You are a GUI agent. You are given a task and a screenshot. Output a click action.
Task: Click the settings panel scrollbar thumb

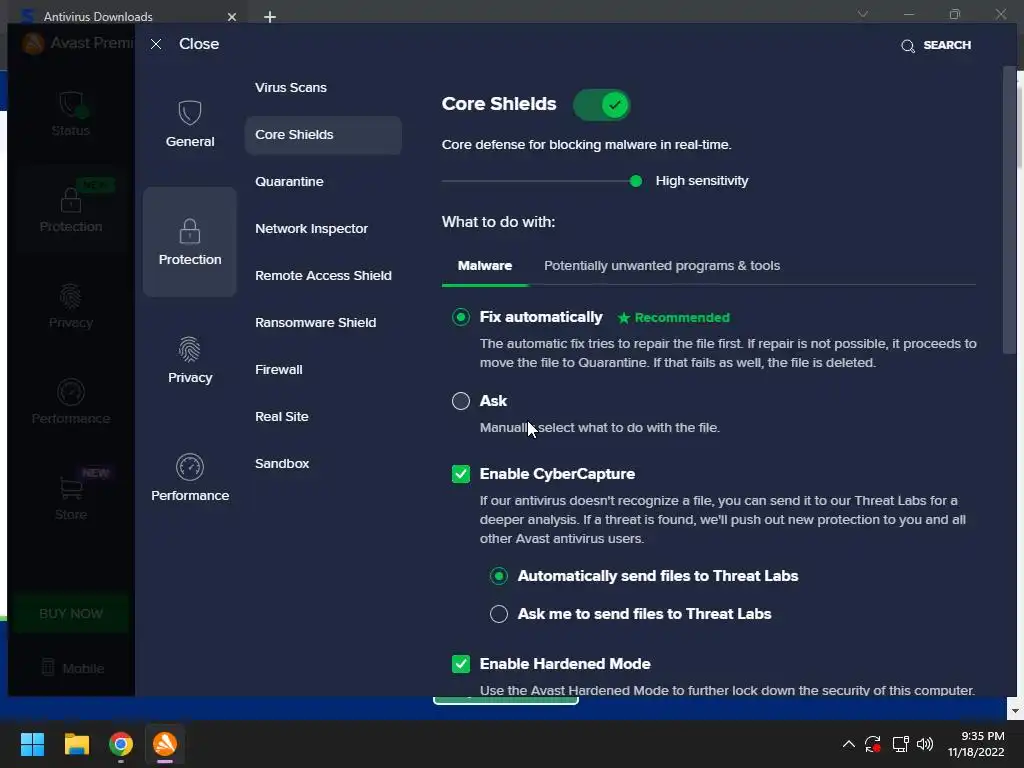pos(1009,209)
